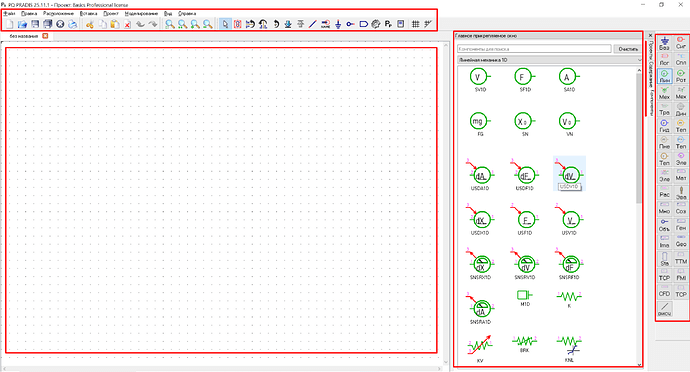Click the ground symbol tool in the toolbar

(x=338, y=24)
